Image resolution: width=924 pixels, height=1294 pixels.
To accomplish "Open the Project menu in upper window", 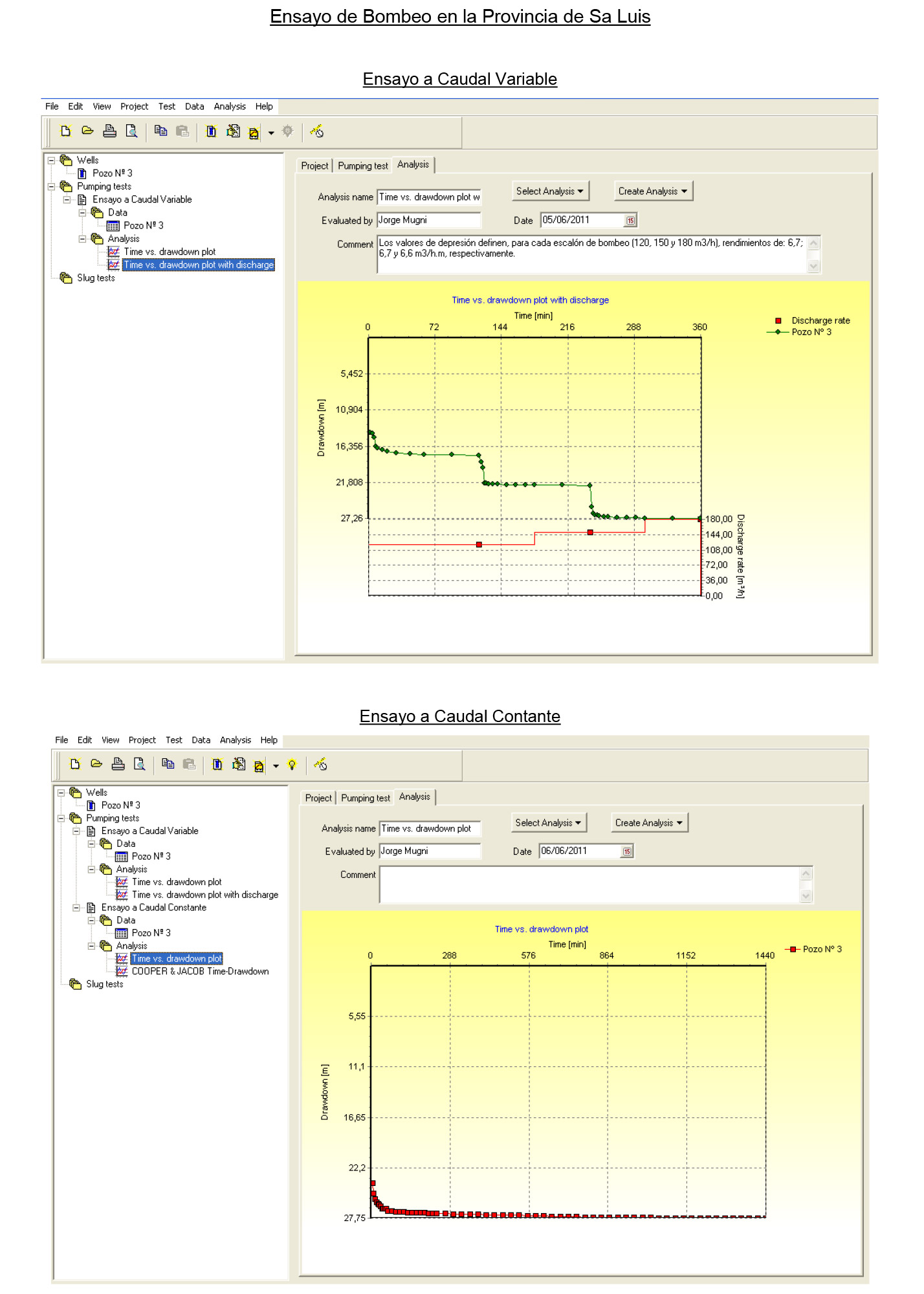I will tap(134, 106).
